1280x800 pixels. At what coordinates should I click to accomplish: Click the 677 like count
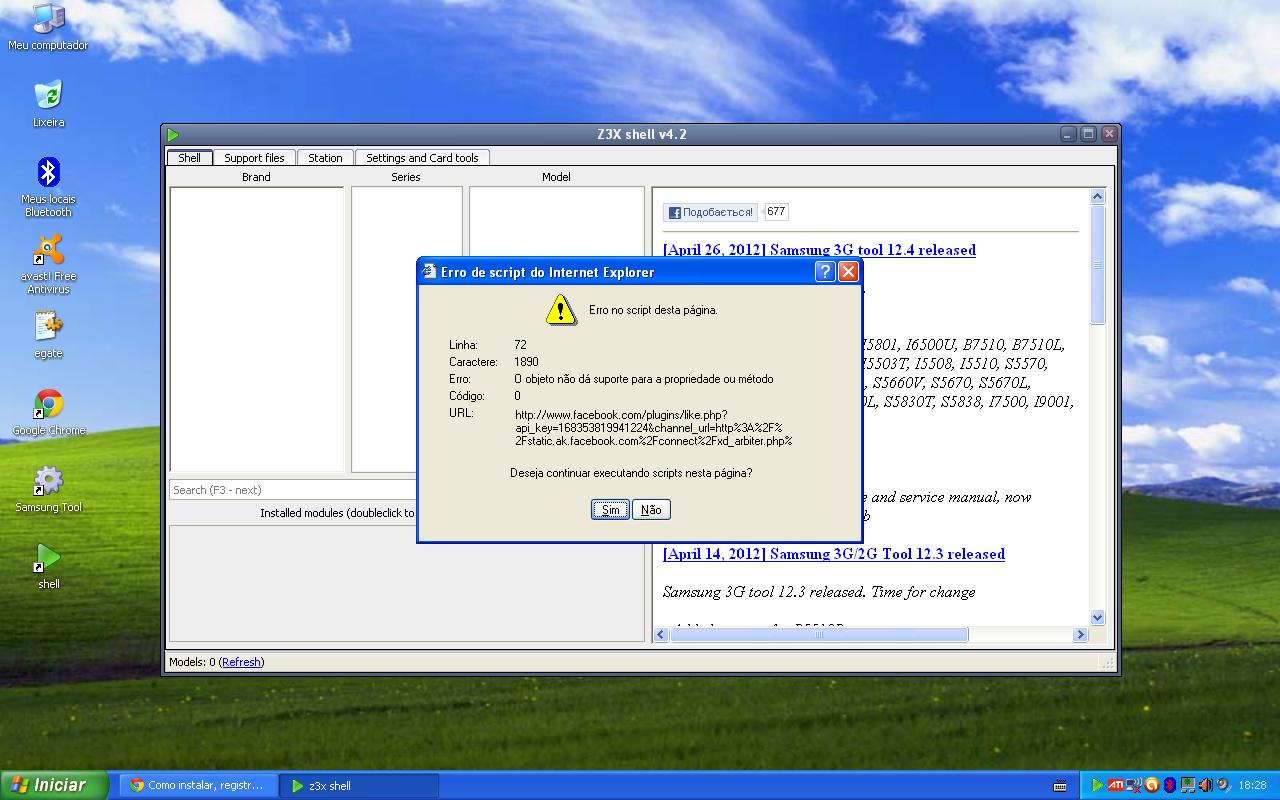click(x=776, y=212)
